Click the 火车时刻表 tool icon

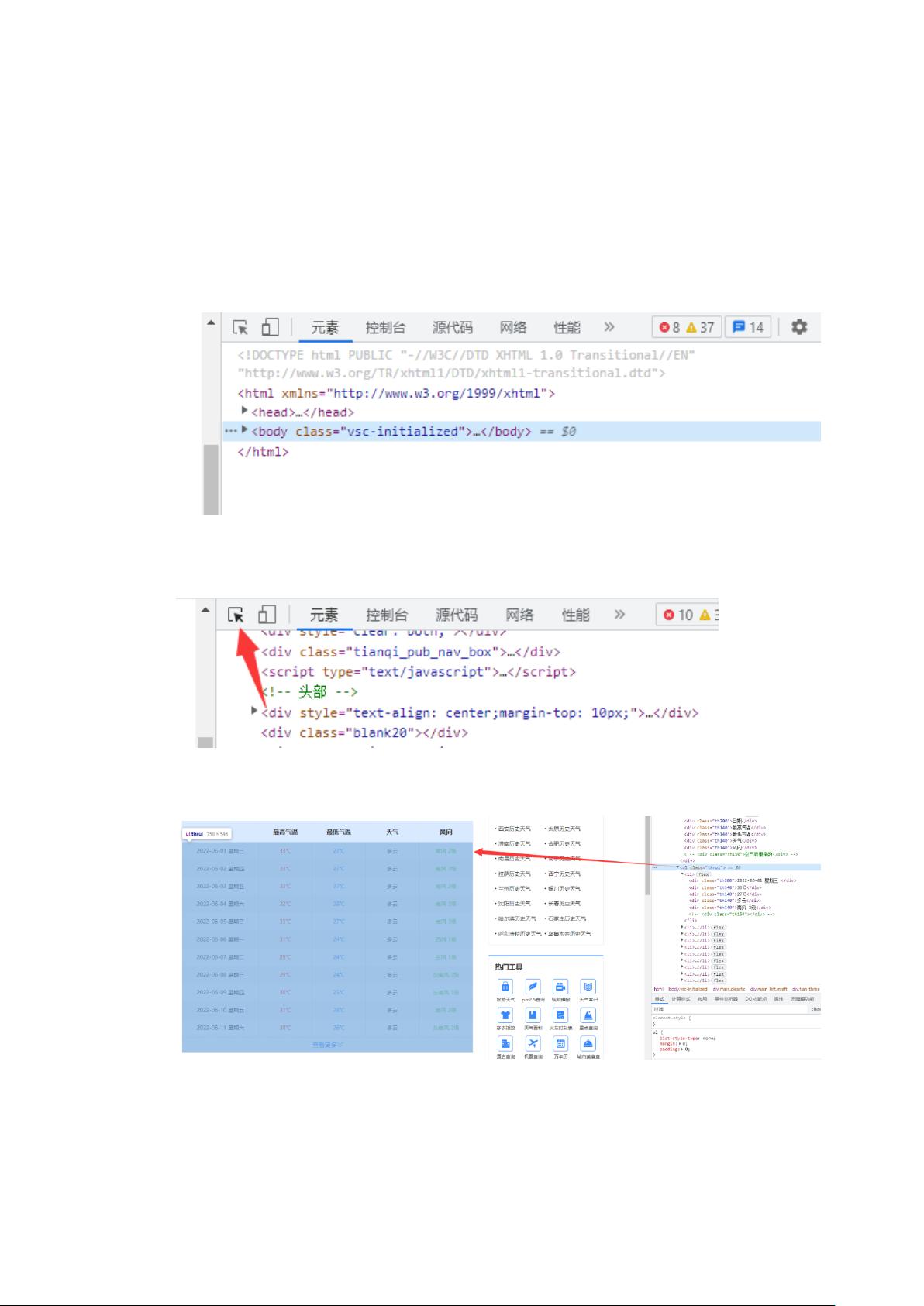coord(560,1015)
